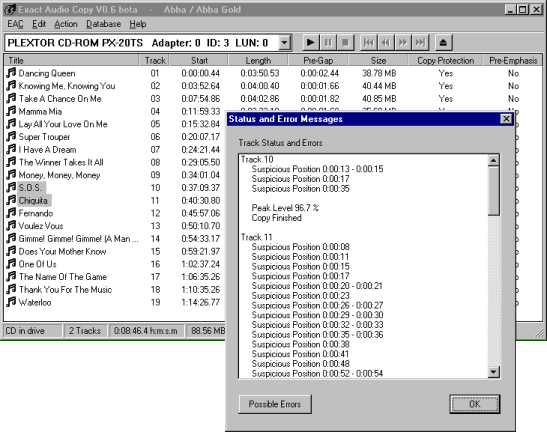Viewport: 547px width, 432px height.
Task: Click the error list scroll down arrow
Action: click(x=493, y=372)
